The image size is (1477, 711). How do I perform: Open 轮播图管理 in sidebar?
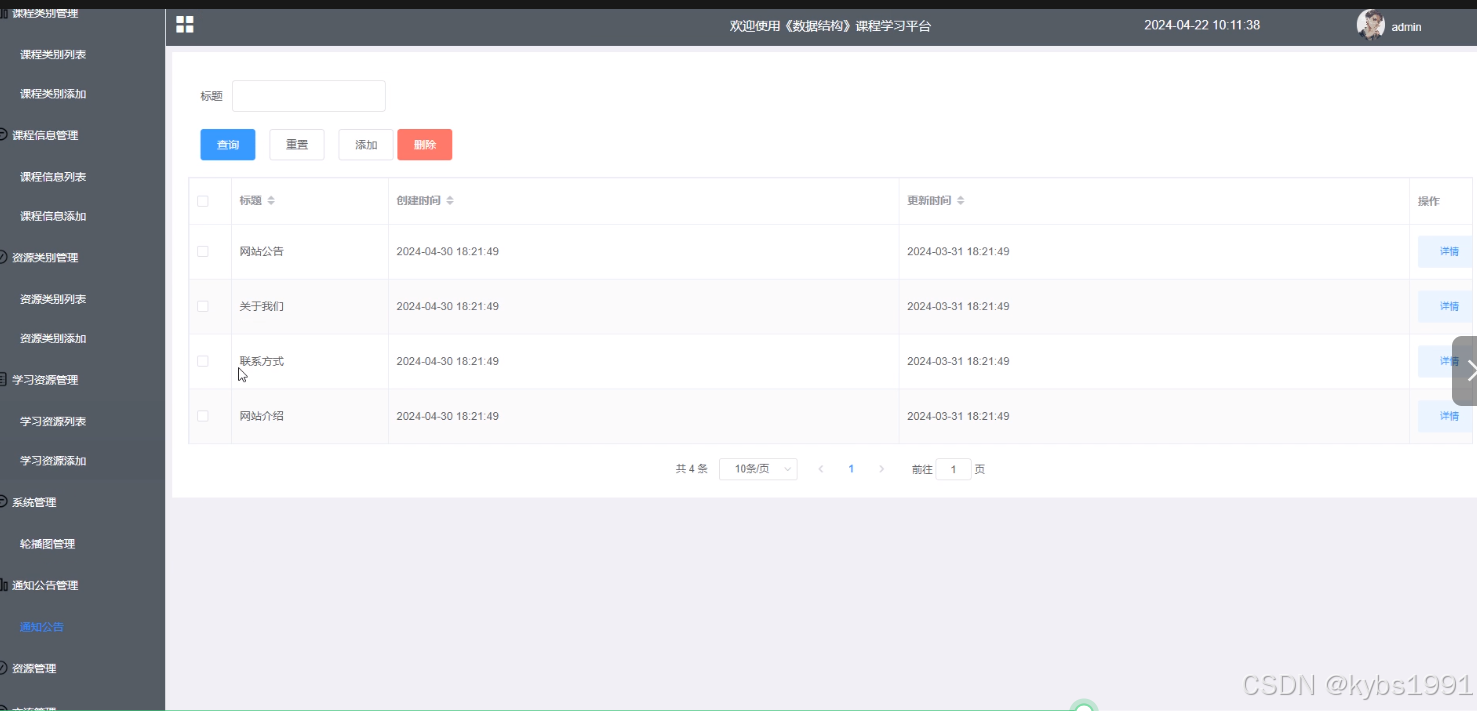pos(47,544)
